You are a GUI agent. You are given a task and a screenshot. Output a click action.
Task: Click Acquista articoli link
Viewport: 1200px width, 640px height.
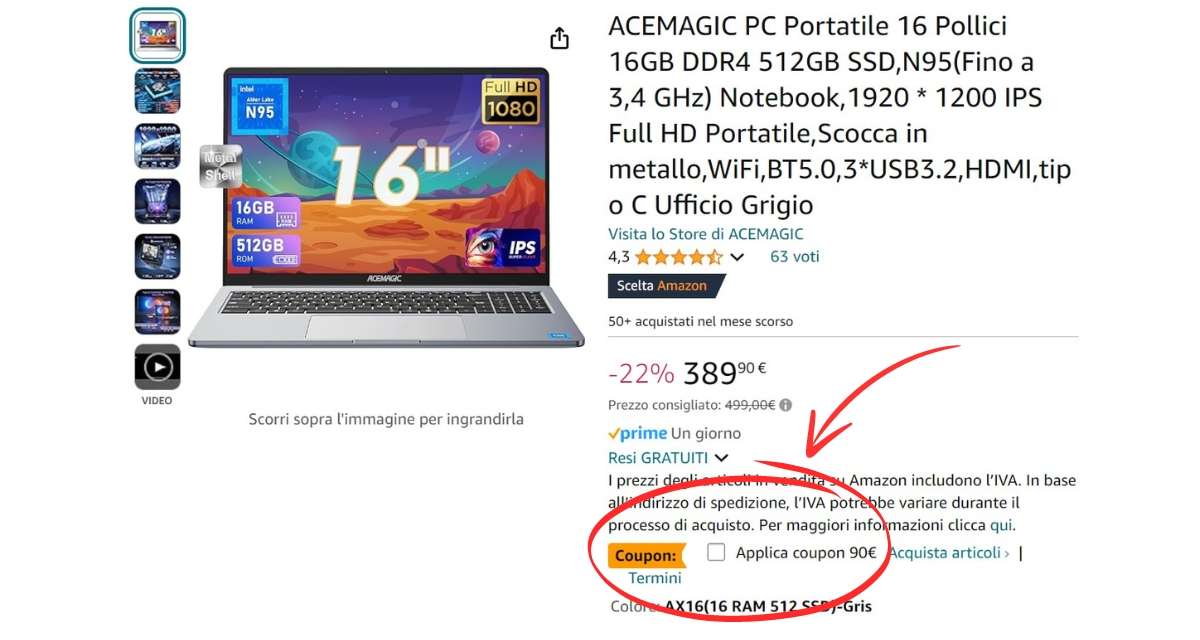(949, 552)
